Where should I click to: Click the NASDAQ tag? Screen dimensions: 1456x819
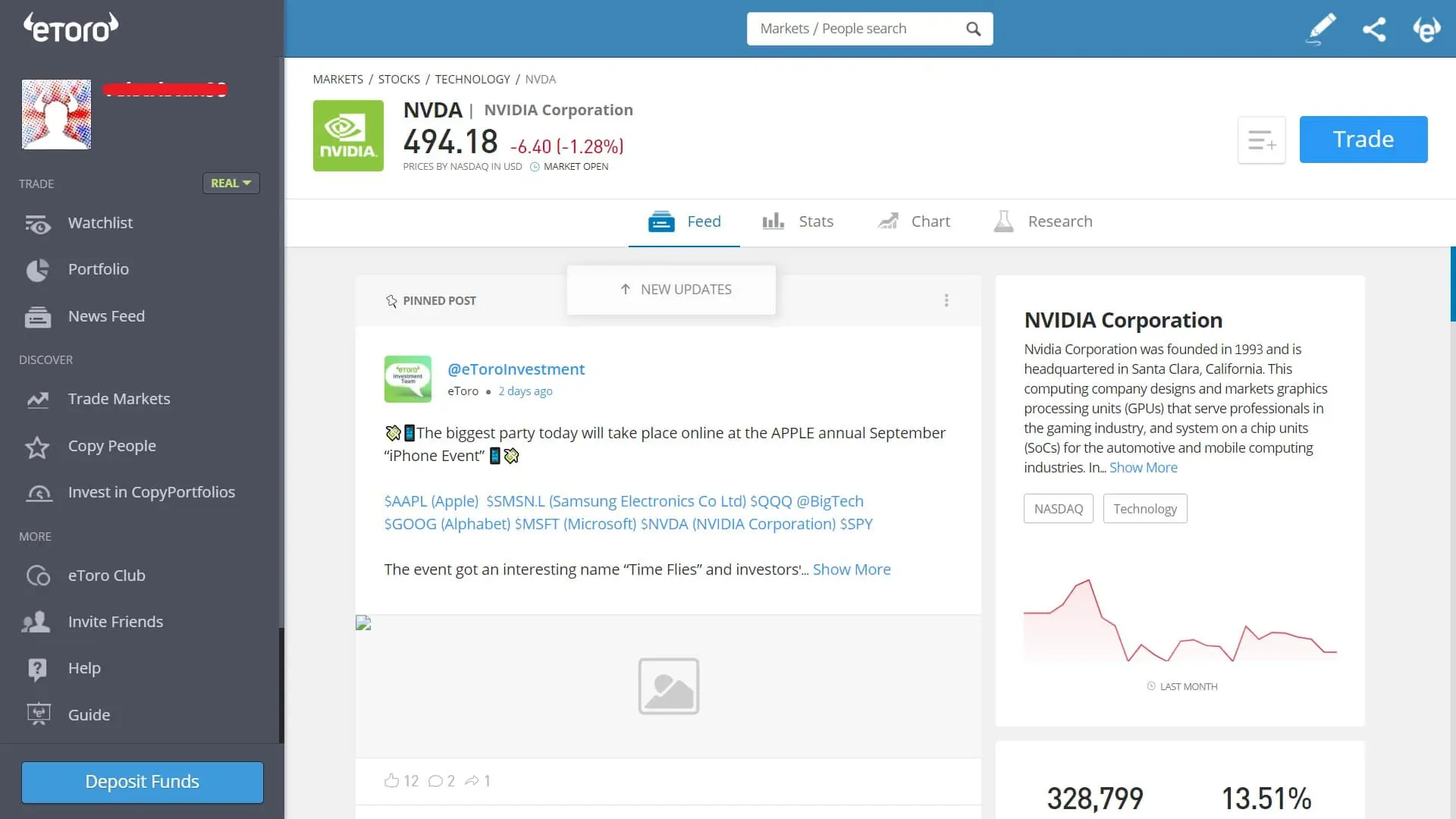click(1059, 509)
